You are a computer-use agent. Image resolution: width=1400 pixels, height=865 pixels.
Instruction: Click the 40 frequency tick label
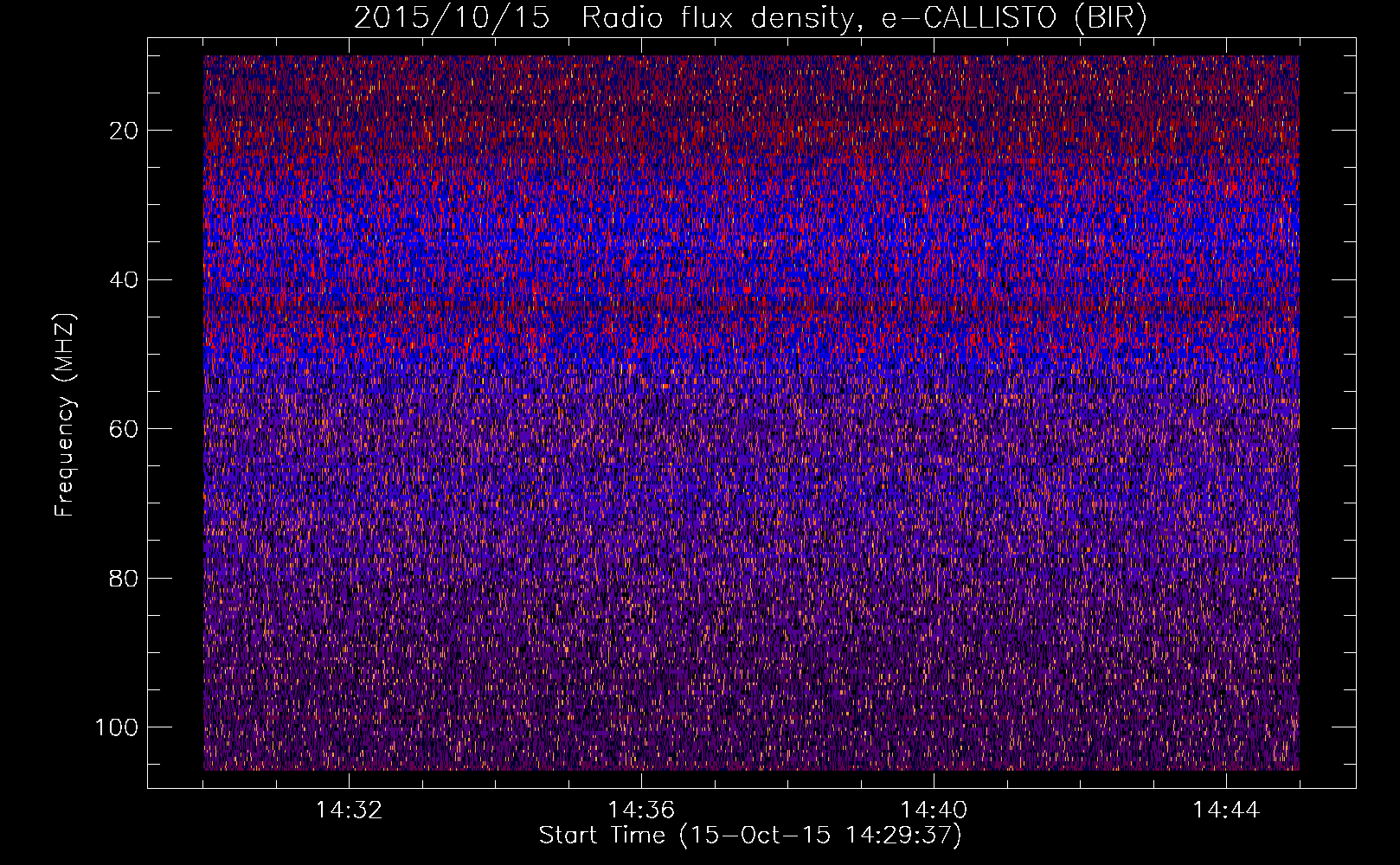pyautogui.click(x=125, y=280)
